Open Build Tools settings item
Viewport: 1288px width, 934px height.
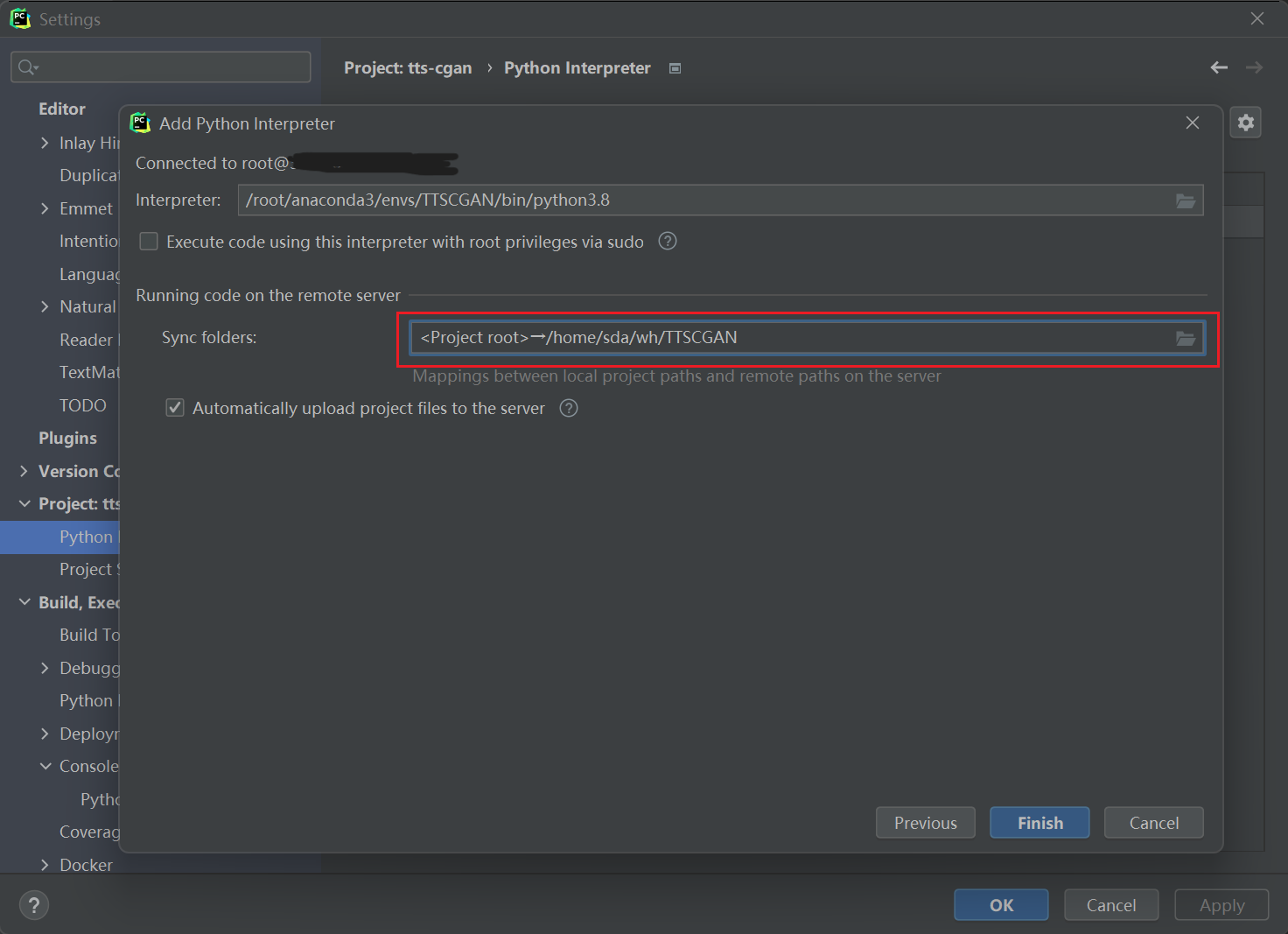[x=88, y=635]
